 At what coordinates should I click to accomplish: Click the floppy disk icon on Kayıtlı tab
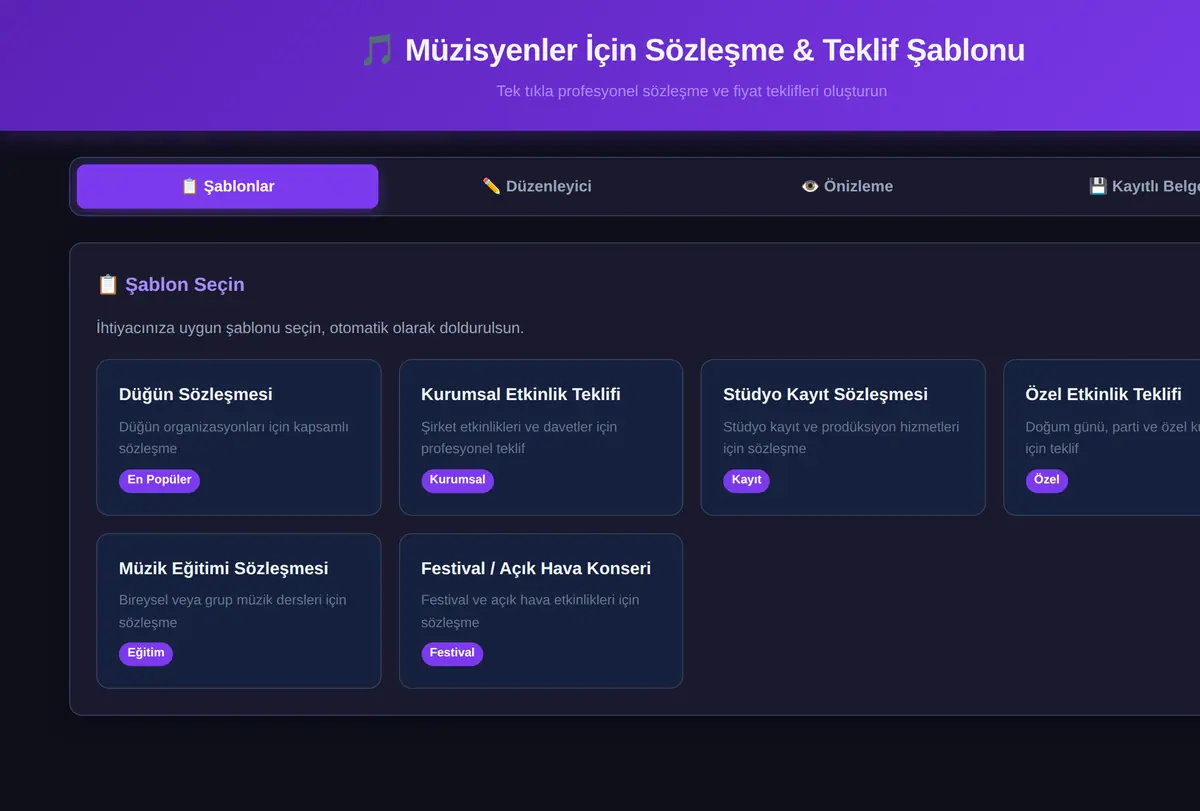tap(1098, 186)
